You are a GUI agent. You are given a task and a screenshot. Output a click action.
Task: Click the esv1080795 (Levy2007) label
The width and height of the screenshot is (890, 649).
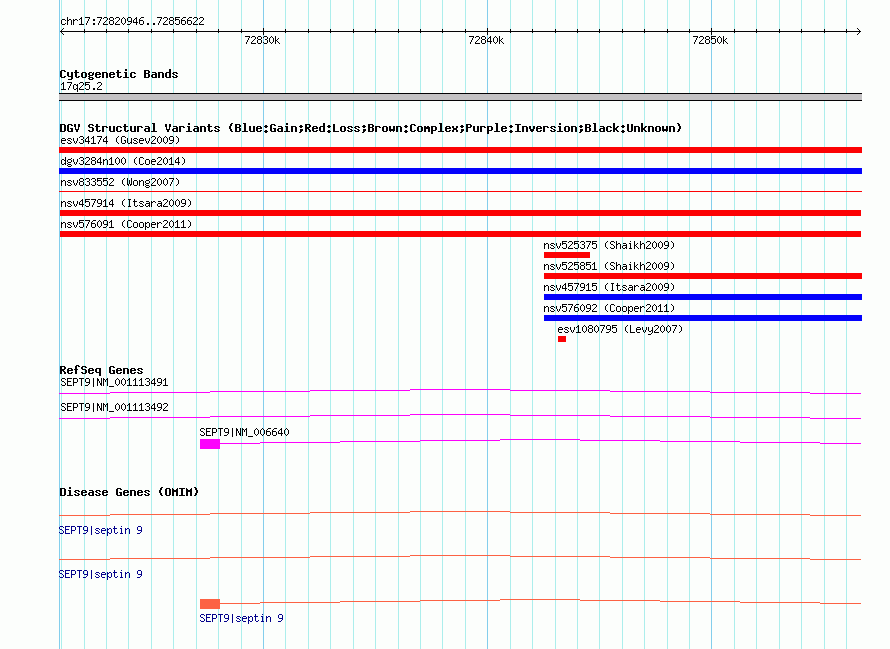coord(620,329)
